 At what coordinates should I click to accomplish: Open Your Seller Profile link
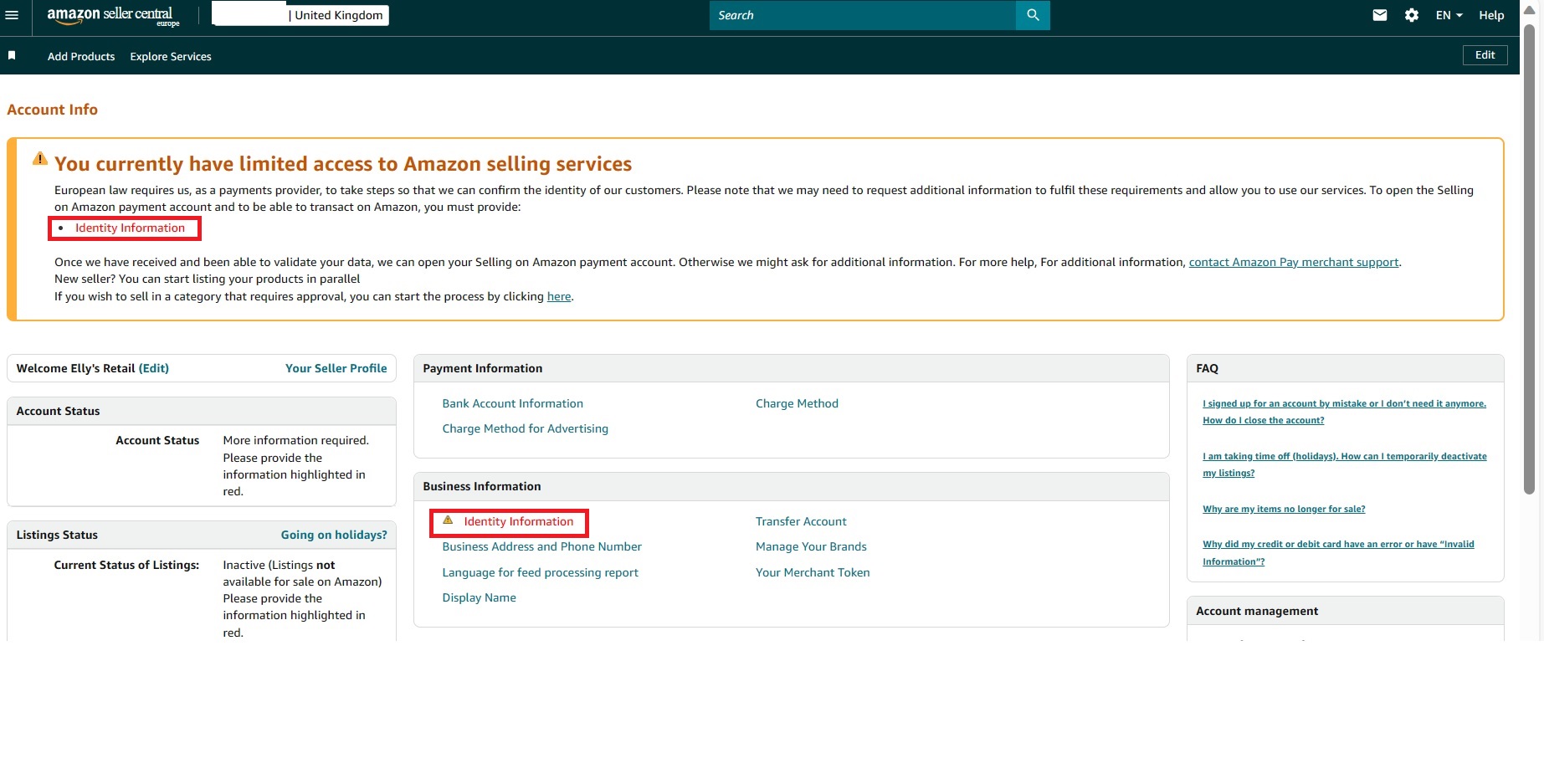(336, 368)
